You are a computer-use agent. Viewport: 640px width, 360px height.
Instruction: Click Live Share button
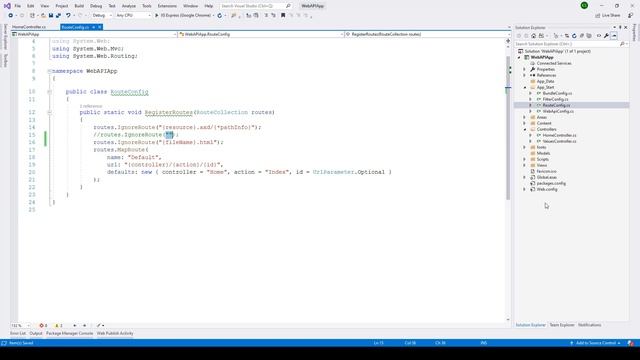(x=607, y=15)
